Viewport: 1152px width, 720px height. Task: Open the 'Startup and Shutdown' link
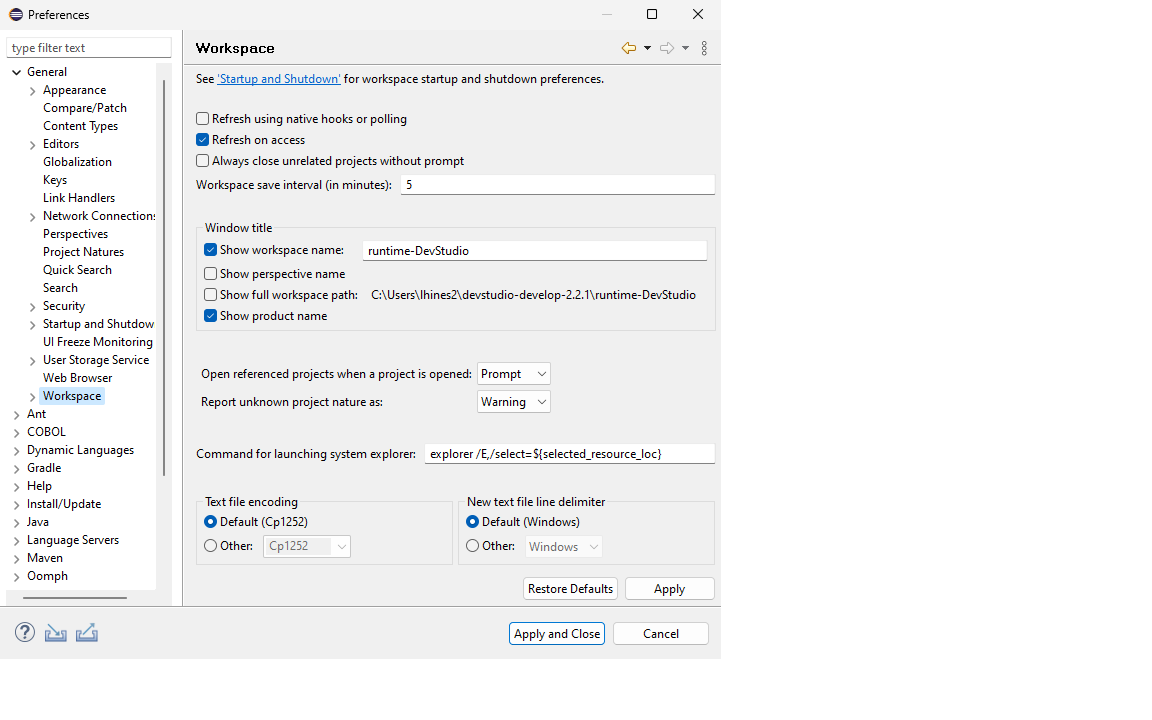[x=279, y=79]
